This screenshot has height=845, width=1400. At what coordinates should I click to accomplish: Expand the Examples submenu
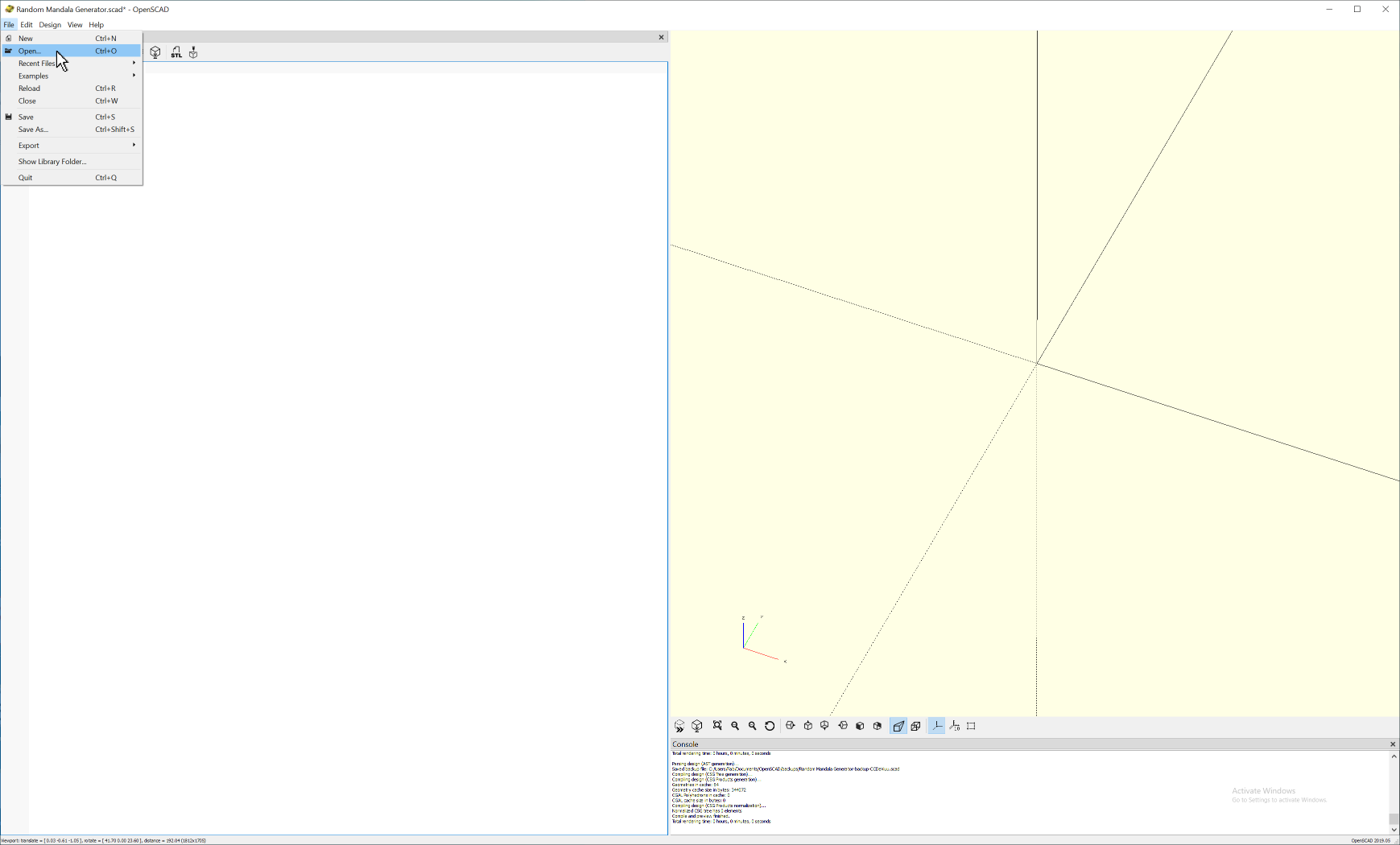72,76
